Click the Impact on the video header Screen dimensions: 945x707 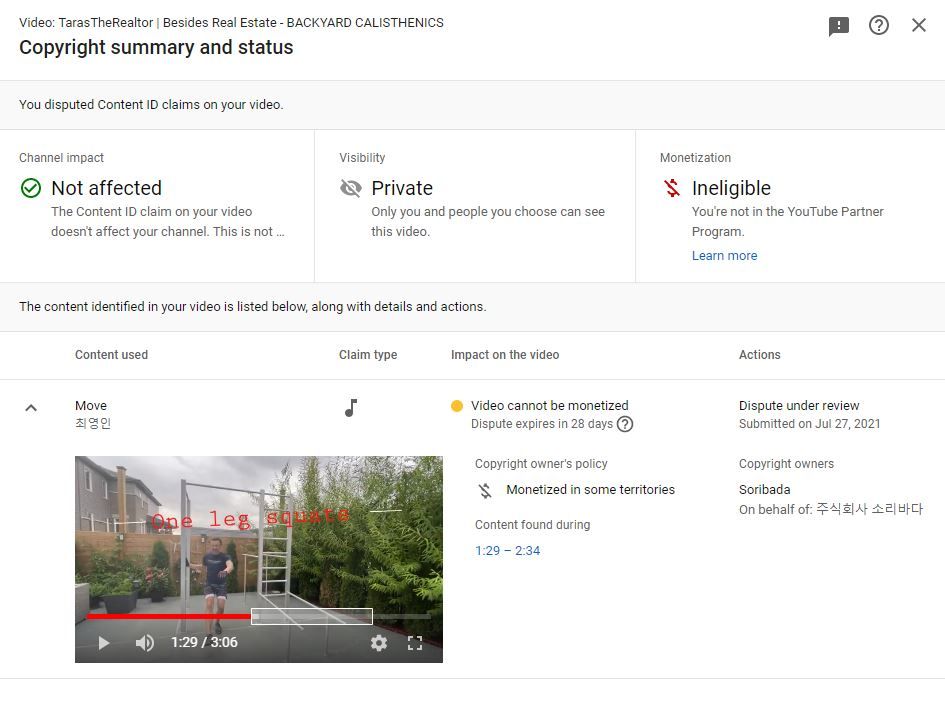coord(505,355)
